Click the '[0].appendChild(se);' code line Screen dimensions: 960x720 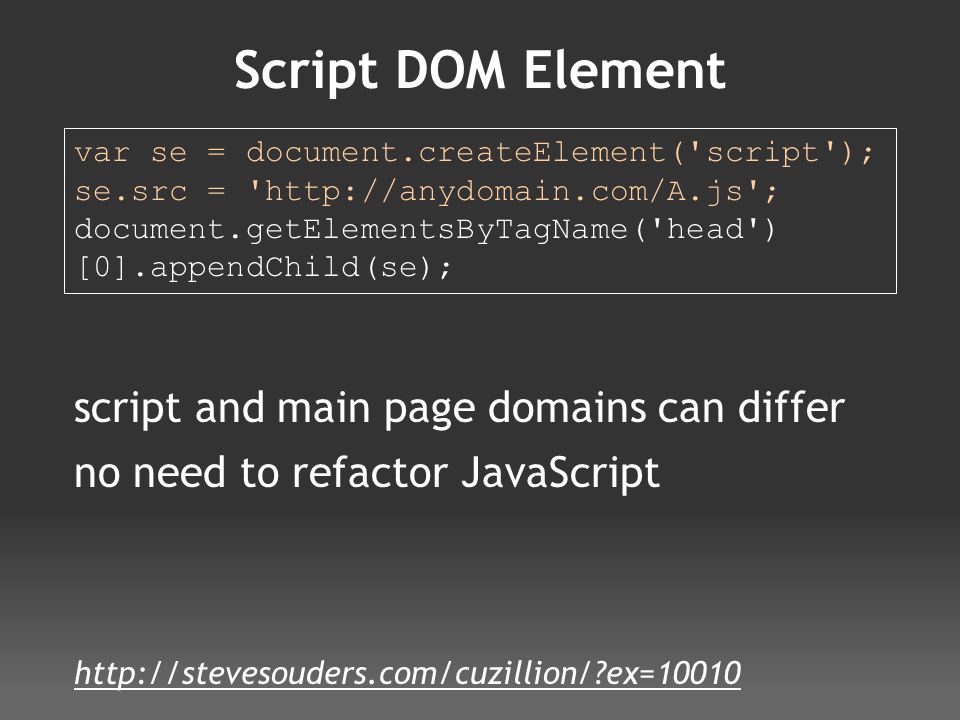[263, 268]
